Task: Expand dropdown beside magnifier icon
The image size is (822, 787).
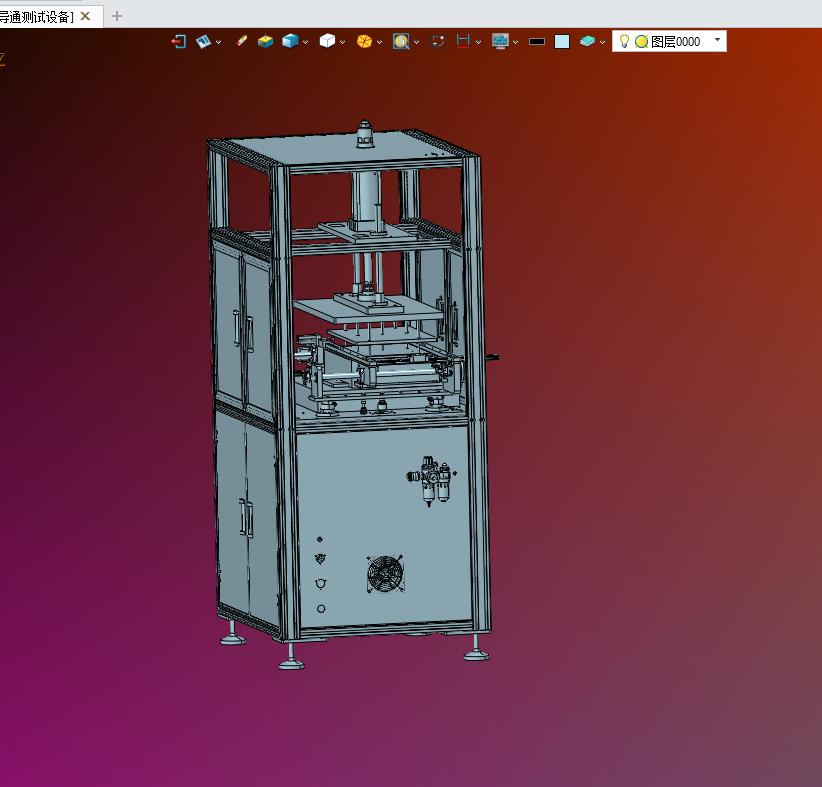Action: tap(416, 42)
